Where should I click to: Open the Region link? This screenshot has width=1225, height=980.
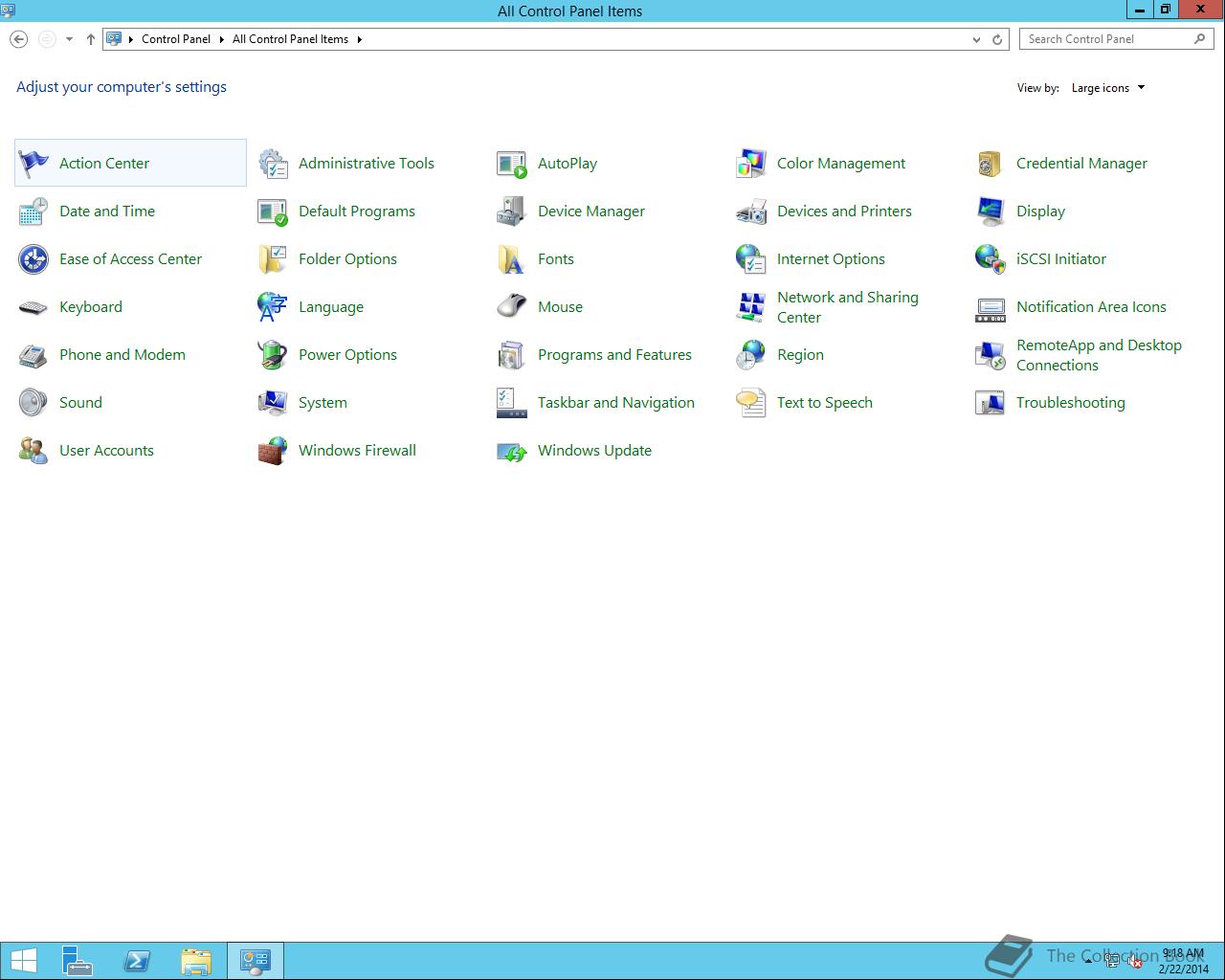point(800,355)
